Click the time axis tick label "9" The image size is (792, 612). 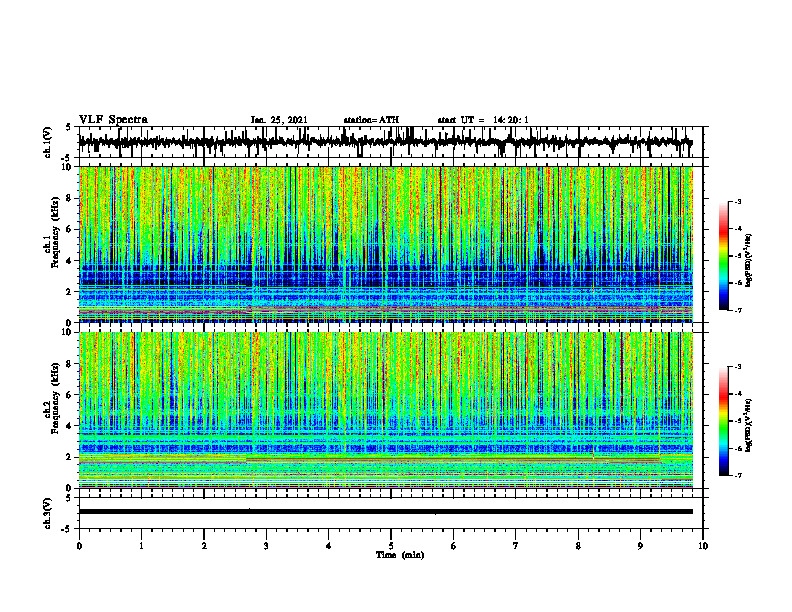point(640,546)
